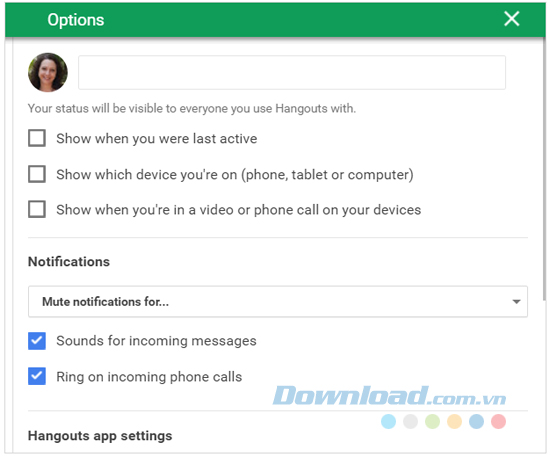Viewport: 550px width, 457px height.
Task: Click the options panel vertical scrollbar
Action: (x=544, y=168)
